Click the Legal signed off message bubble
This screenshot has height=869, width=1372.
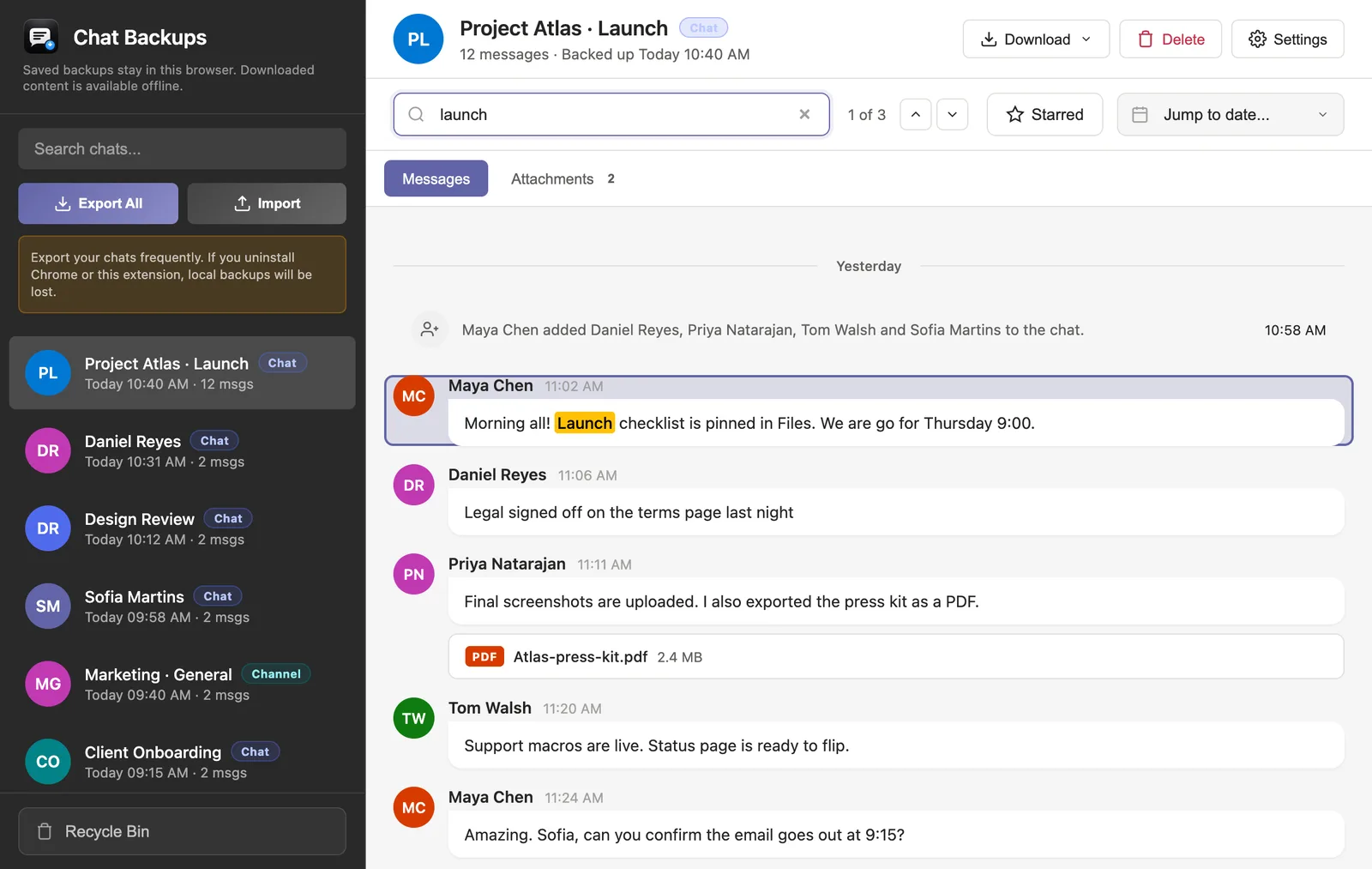pyautogui.click(x=896, y=512)
